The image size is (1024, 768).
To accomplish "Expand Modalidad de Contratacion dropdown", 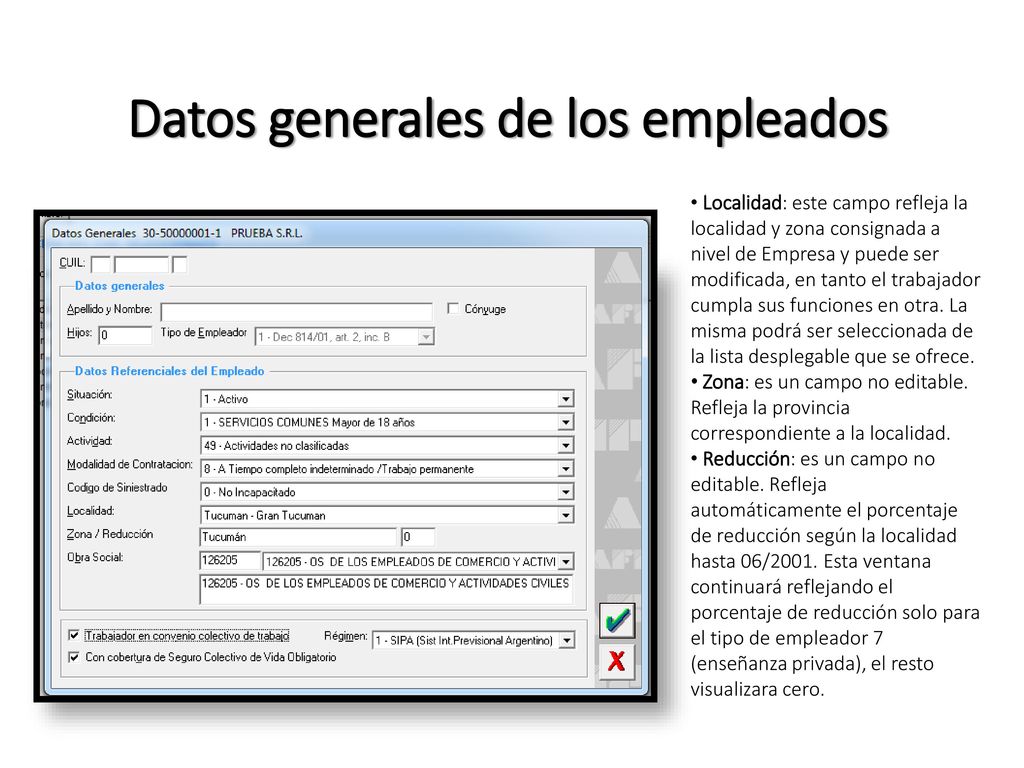I will [x=566, y=469].
